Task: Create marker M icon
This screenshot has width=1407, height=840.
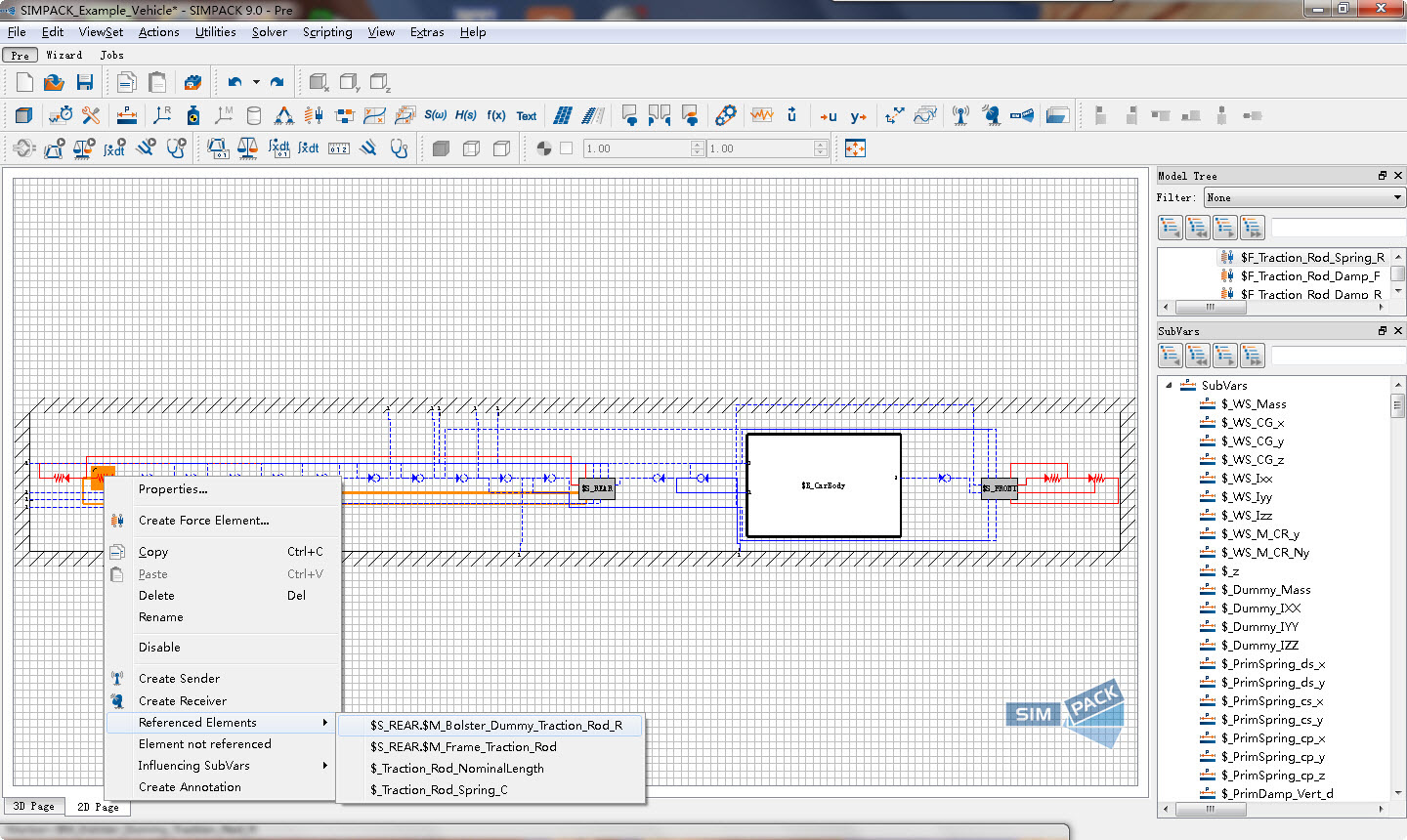Action: pos(223,115)
